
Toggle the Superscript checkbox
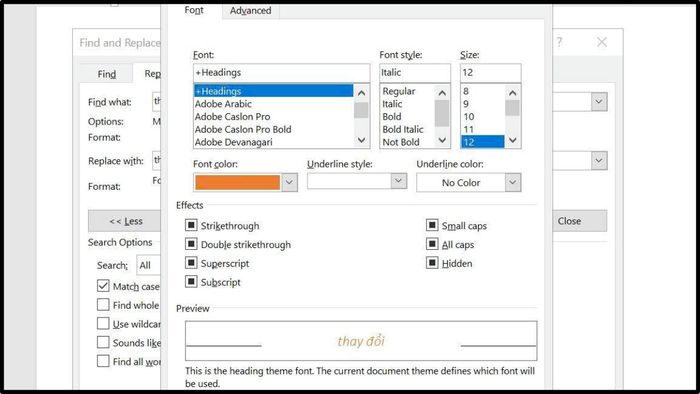click(x=191, y=262)
